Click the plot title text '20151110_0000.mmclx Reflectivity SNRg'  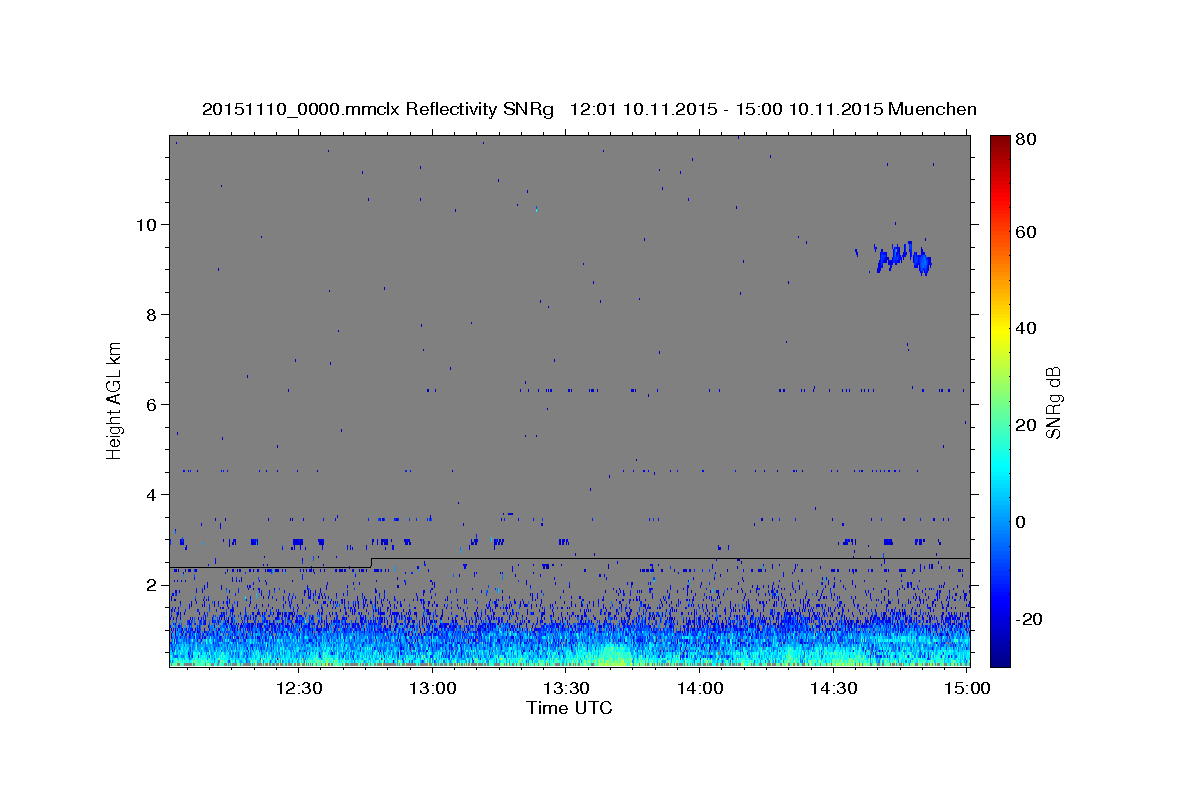tap(377, 109)
